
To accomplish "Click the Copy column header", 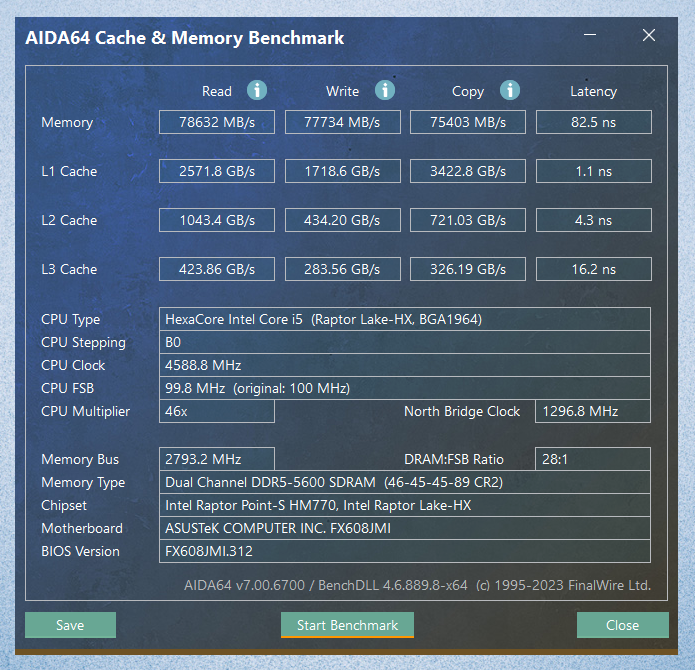I will 468,92.
